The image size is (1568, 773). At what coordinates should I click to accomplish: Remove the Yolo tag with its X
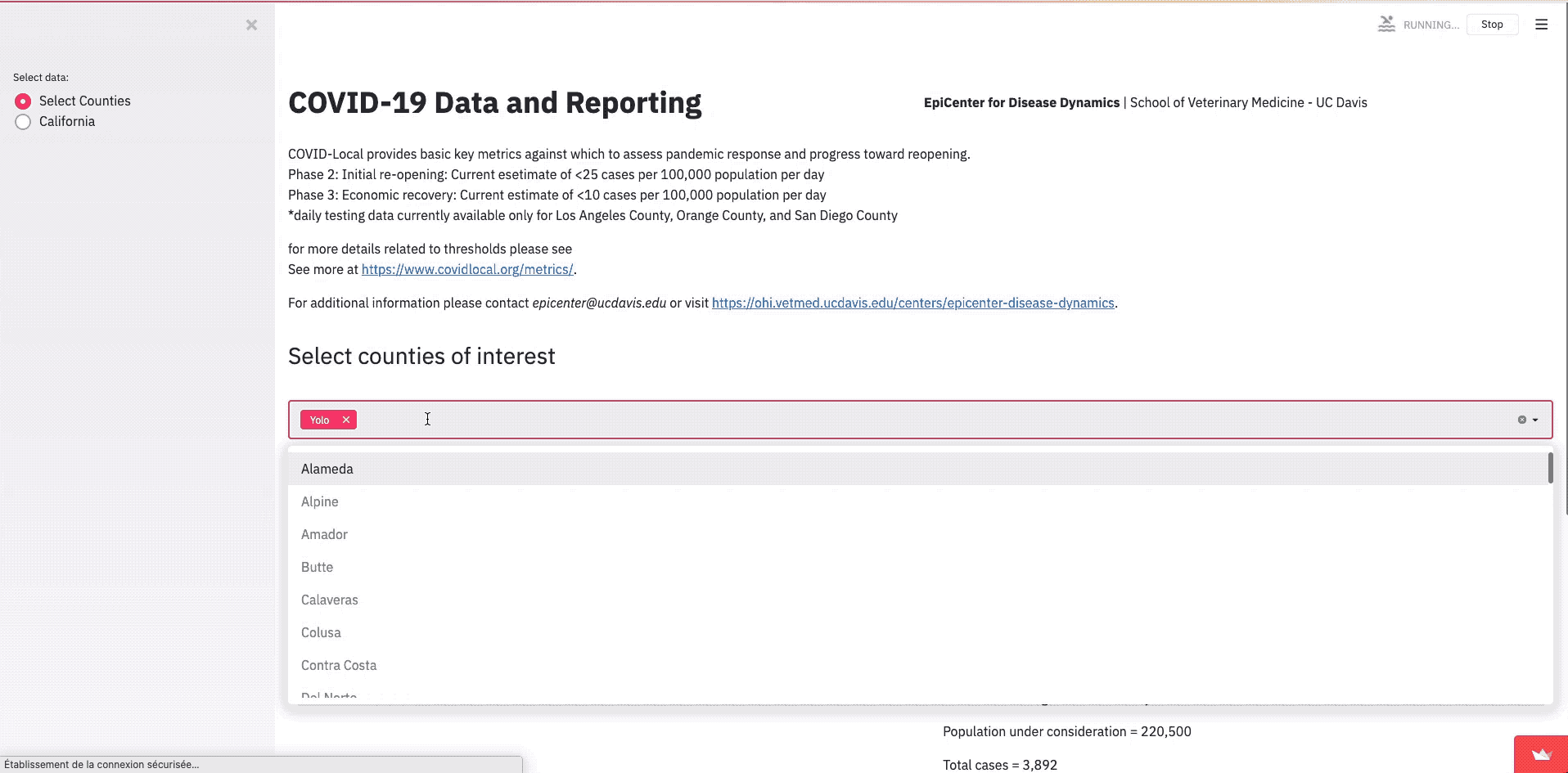click(x=346, y=420)
